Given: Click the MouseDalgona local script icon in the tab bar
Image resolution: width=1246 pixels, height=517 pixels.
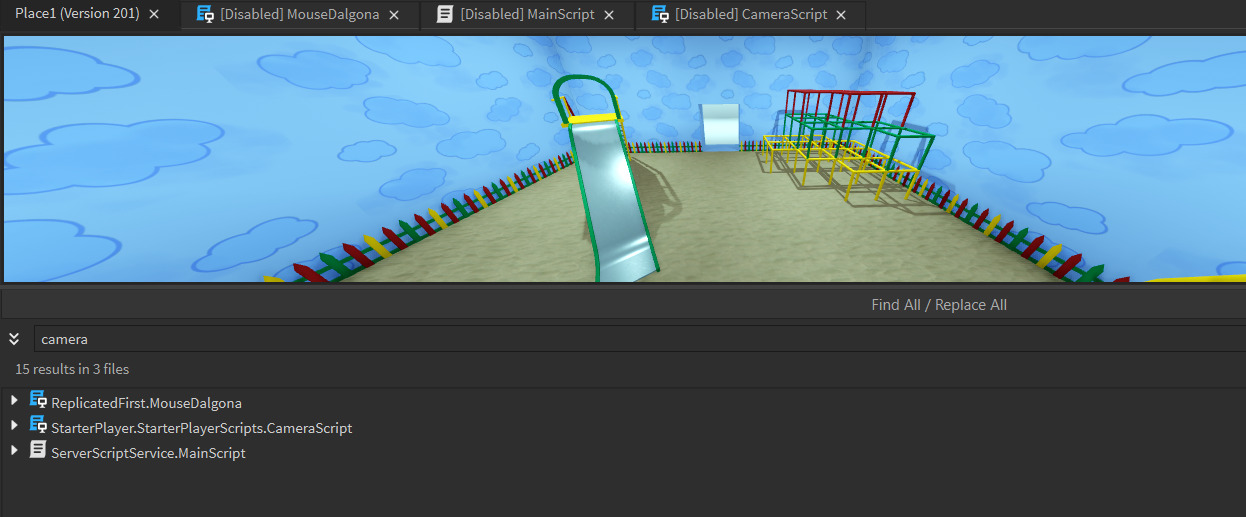Looking at the screenshot, I should tap(205, 14).
